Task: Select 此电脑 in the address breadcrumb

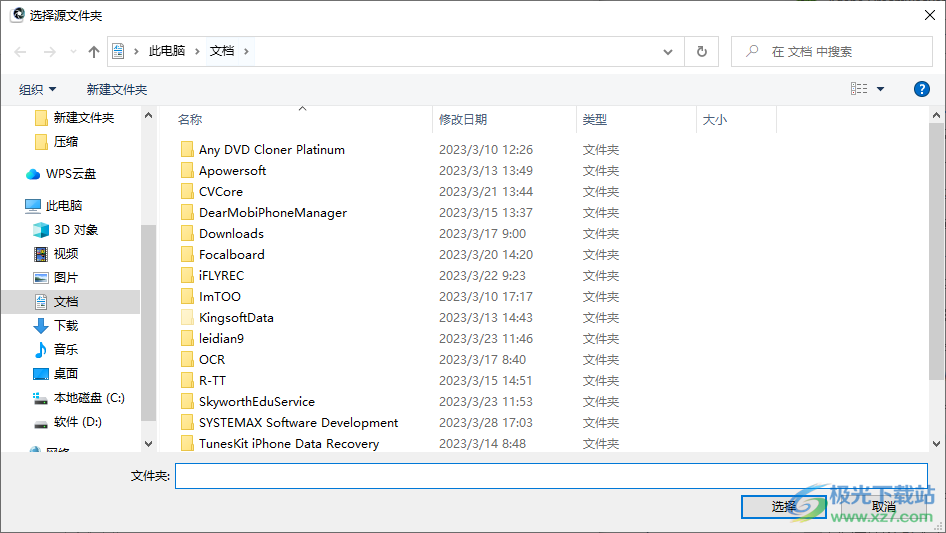Action: pyautogui.click(x=167, y=51)
